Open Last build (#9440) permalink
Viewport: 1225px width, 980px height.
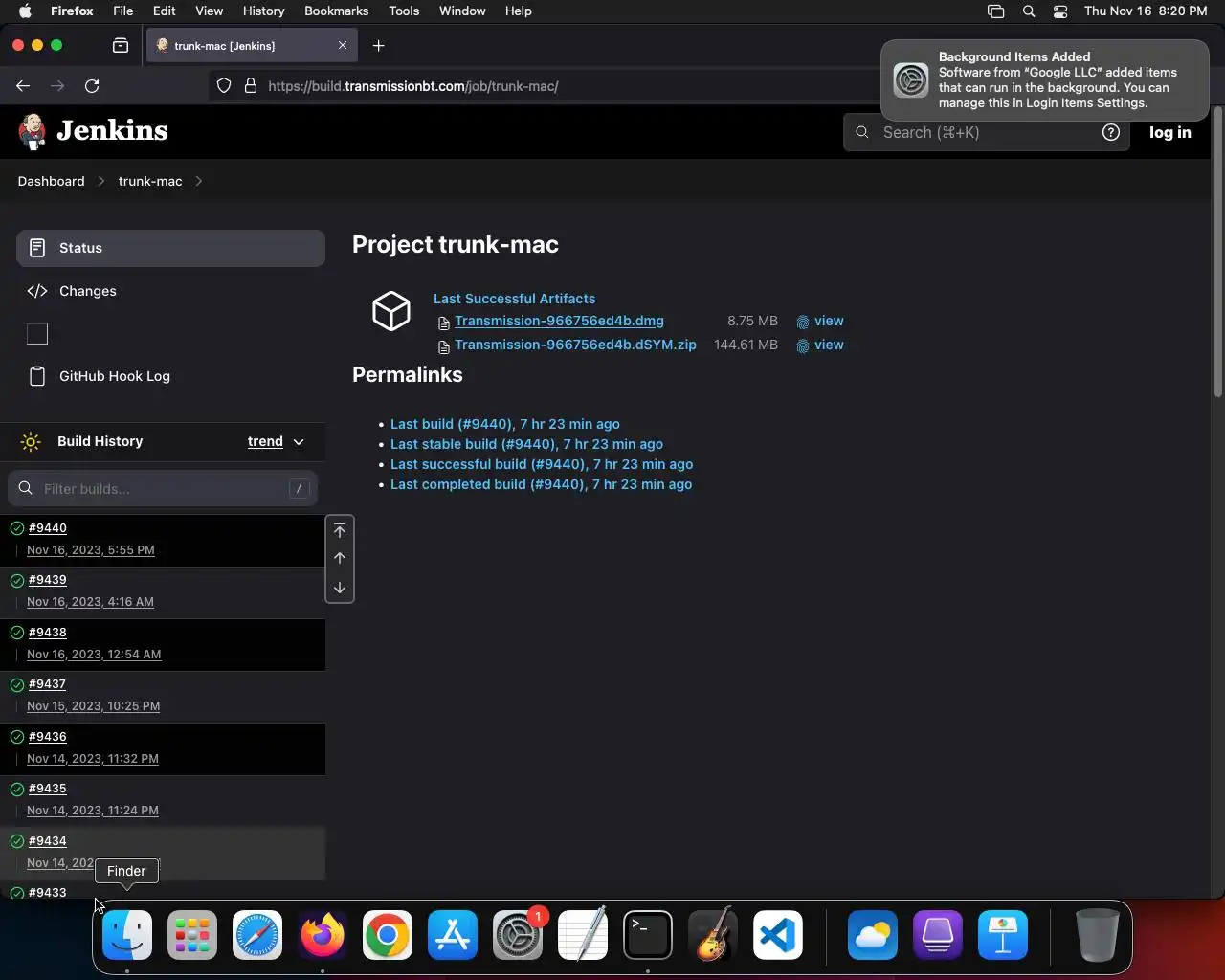pos(504,424)
